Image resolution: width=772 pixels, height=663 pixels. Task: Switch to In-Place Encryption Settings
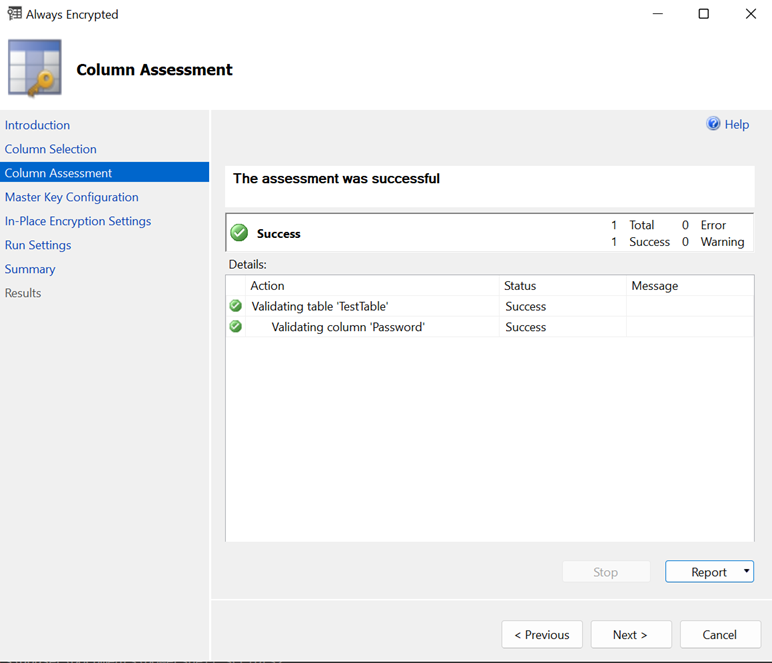coord(78,221)
